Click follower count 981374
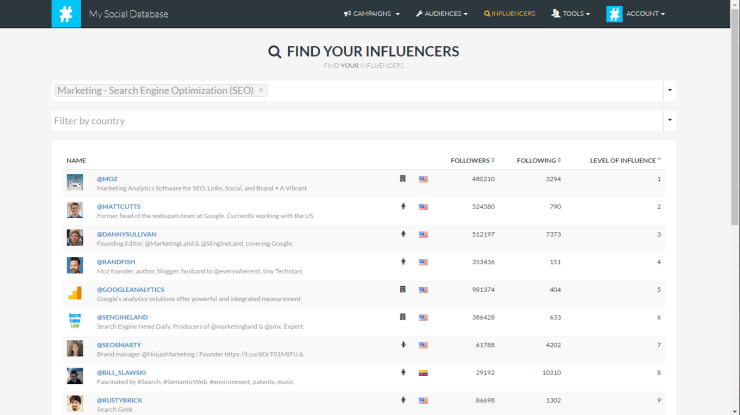This screenshot has height=415, width=740. (x=483, y=289)
